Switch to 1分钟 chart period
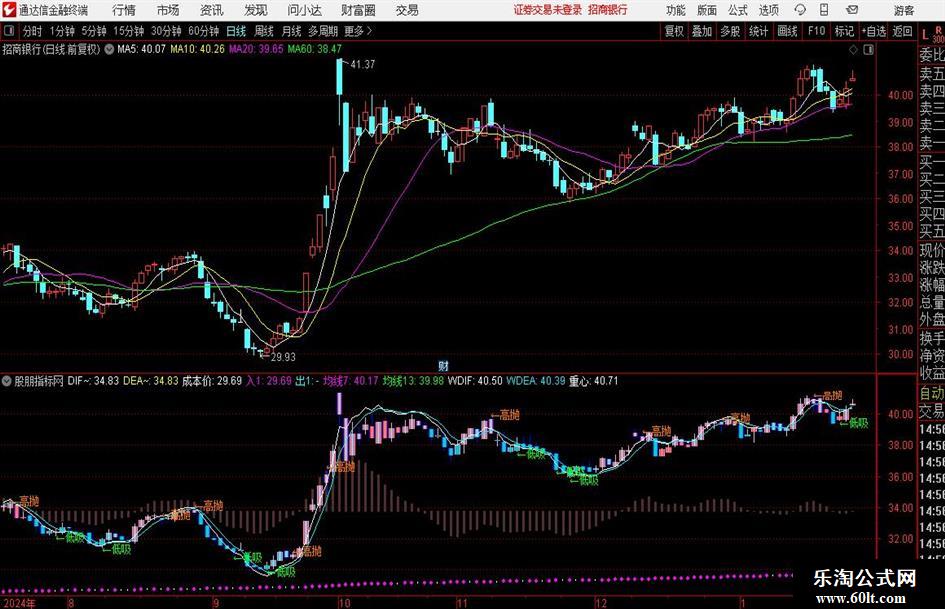 coord(61,31)
